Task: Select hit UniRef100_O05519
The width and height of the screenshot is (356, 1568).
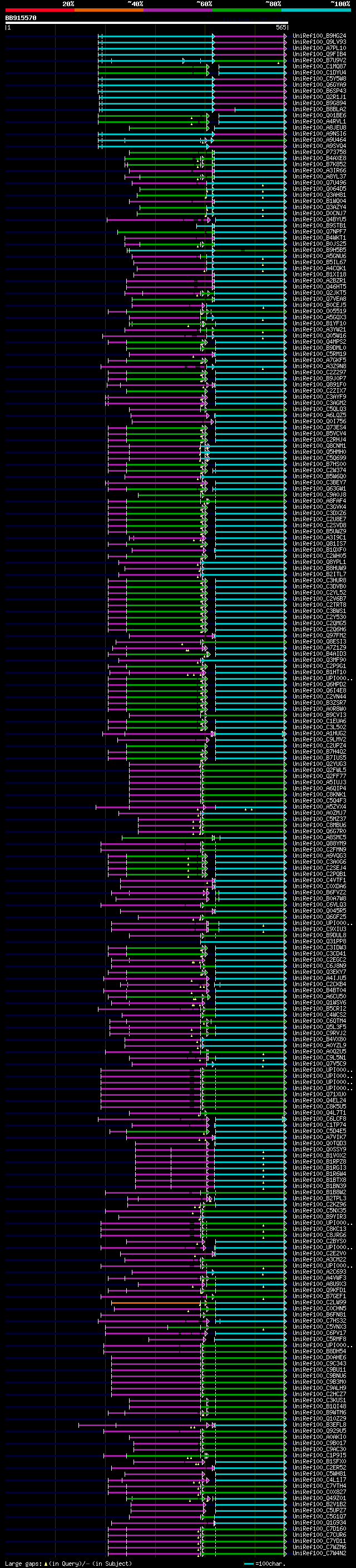Action: tap(319, 311)
